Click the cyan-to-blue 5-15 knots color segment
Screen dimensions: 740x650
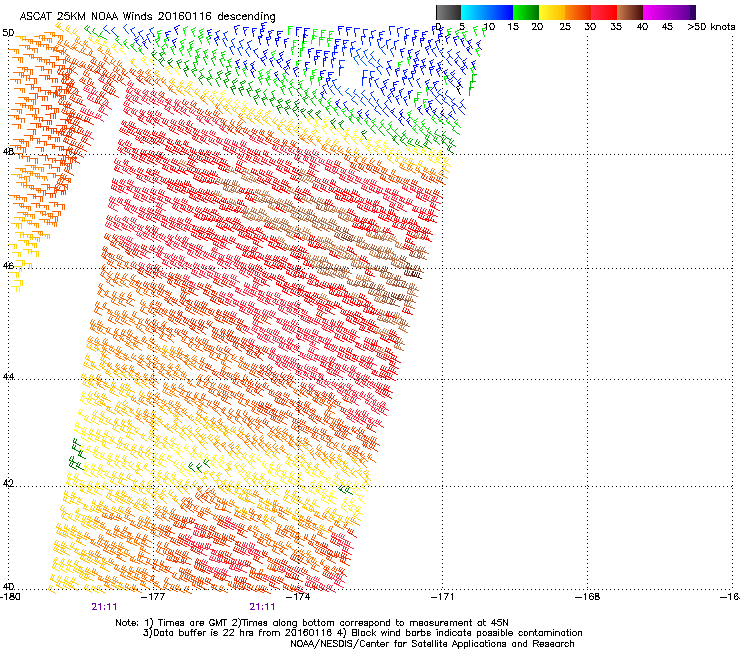[487, 12]
